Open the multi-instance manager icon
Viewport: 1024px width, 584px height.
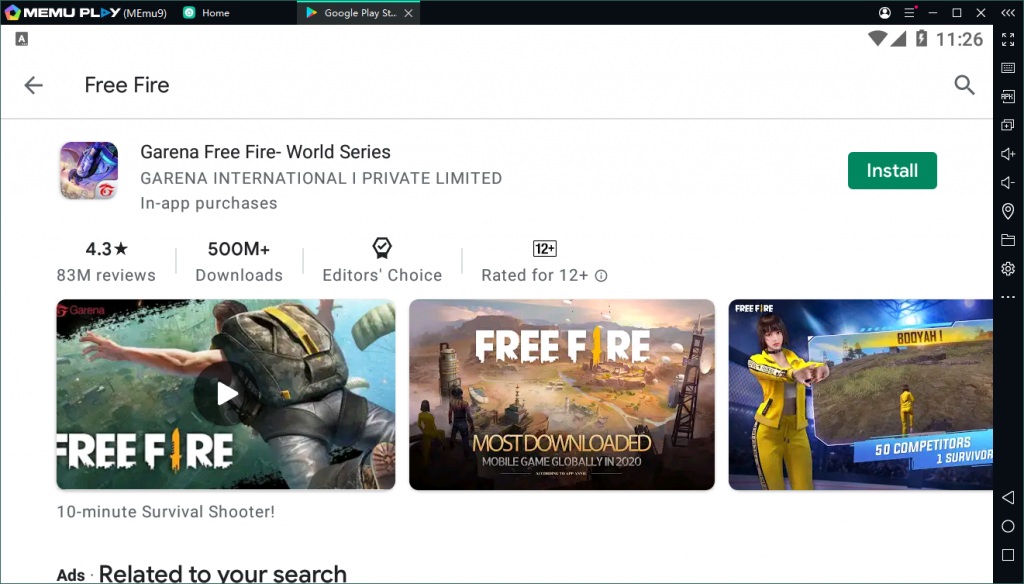point(1008,125)
